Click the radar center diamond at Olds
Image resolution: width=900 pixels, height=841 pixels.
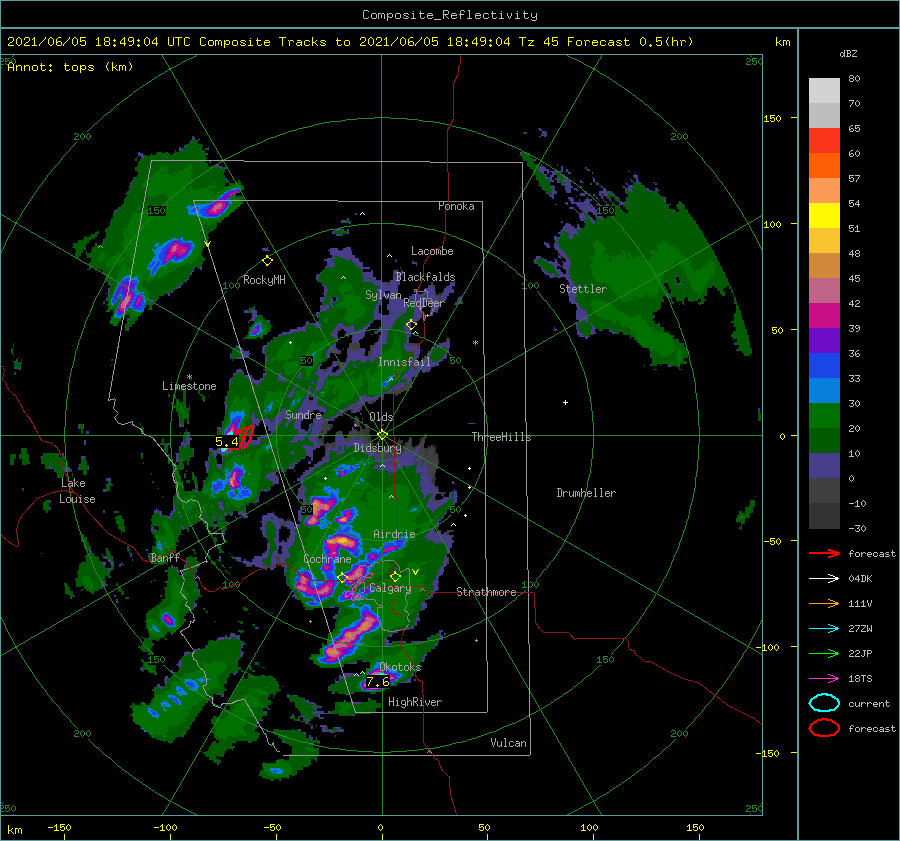tap(382, 435)
